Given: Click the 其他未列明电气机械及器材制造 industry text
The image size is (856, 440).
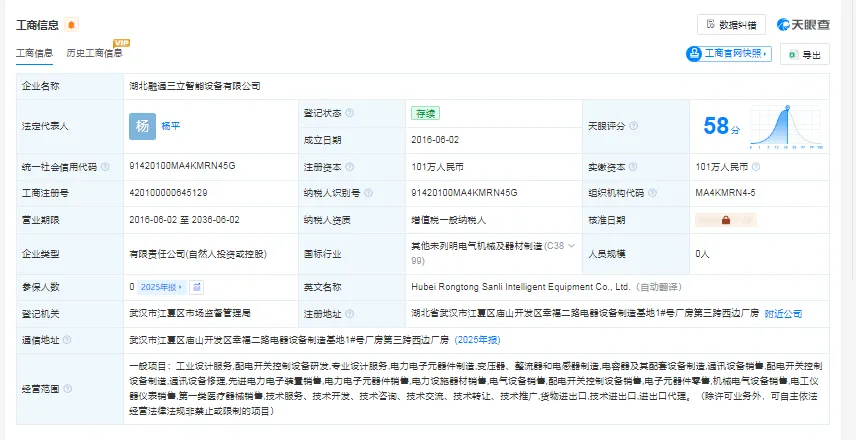Looking at the screenshot, I should coord(477,246).
